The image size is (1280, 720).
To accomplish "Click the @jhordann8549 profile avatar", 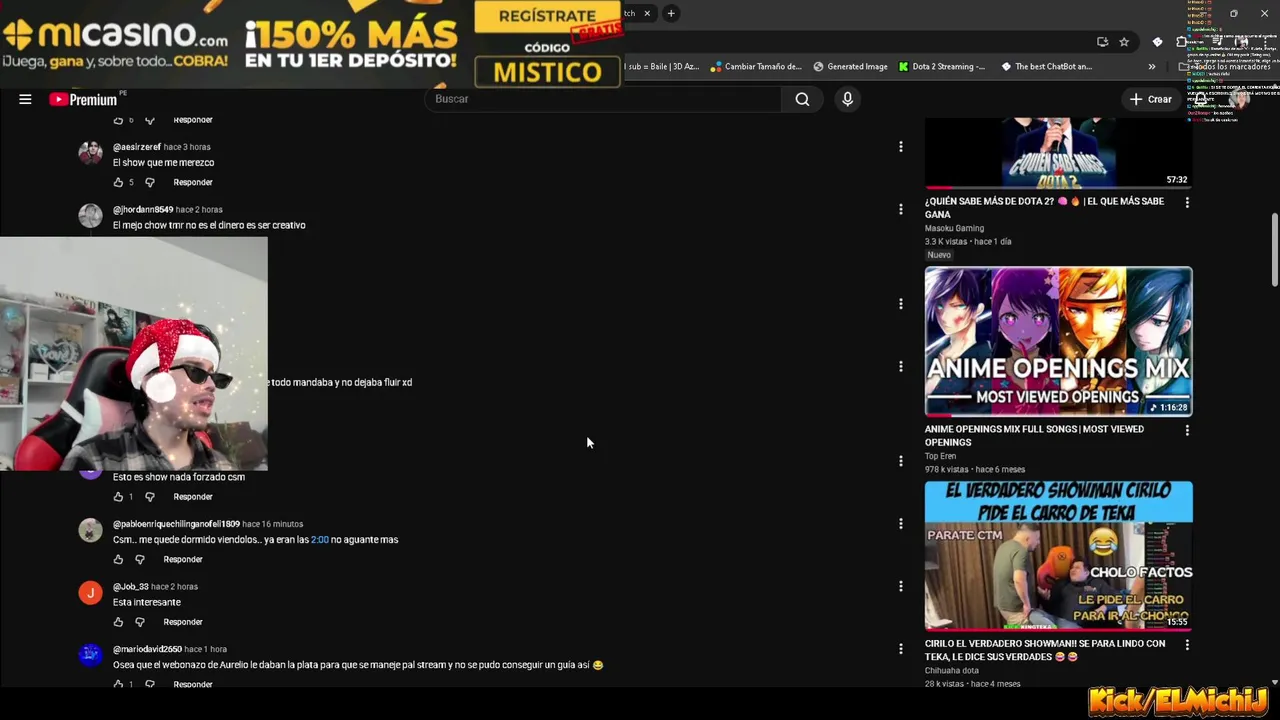I will 91,216.
